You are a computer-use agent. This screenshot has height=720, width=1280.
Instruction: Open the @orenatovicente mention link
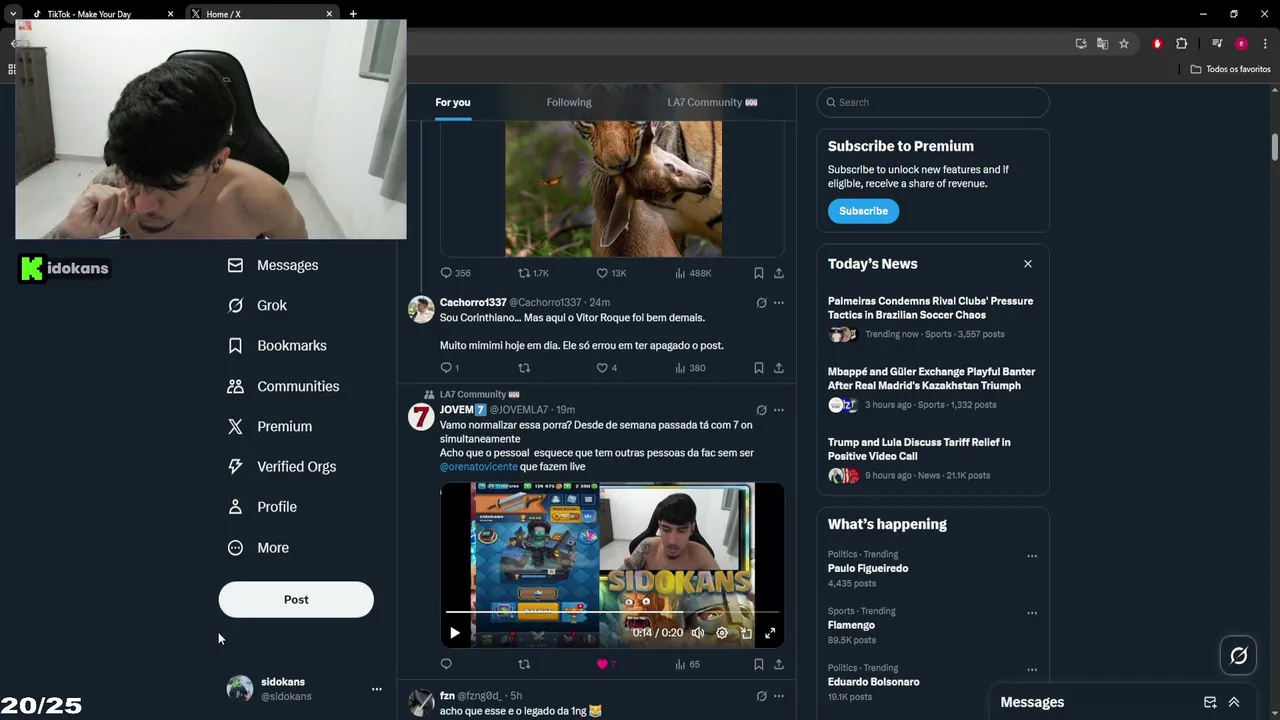click(x=479, y=467)
